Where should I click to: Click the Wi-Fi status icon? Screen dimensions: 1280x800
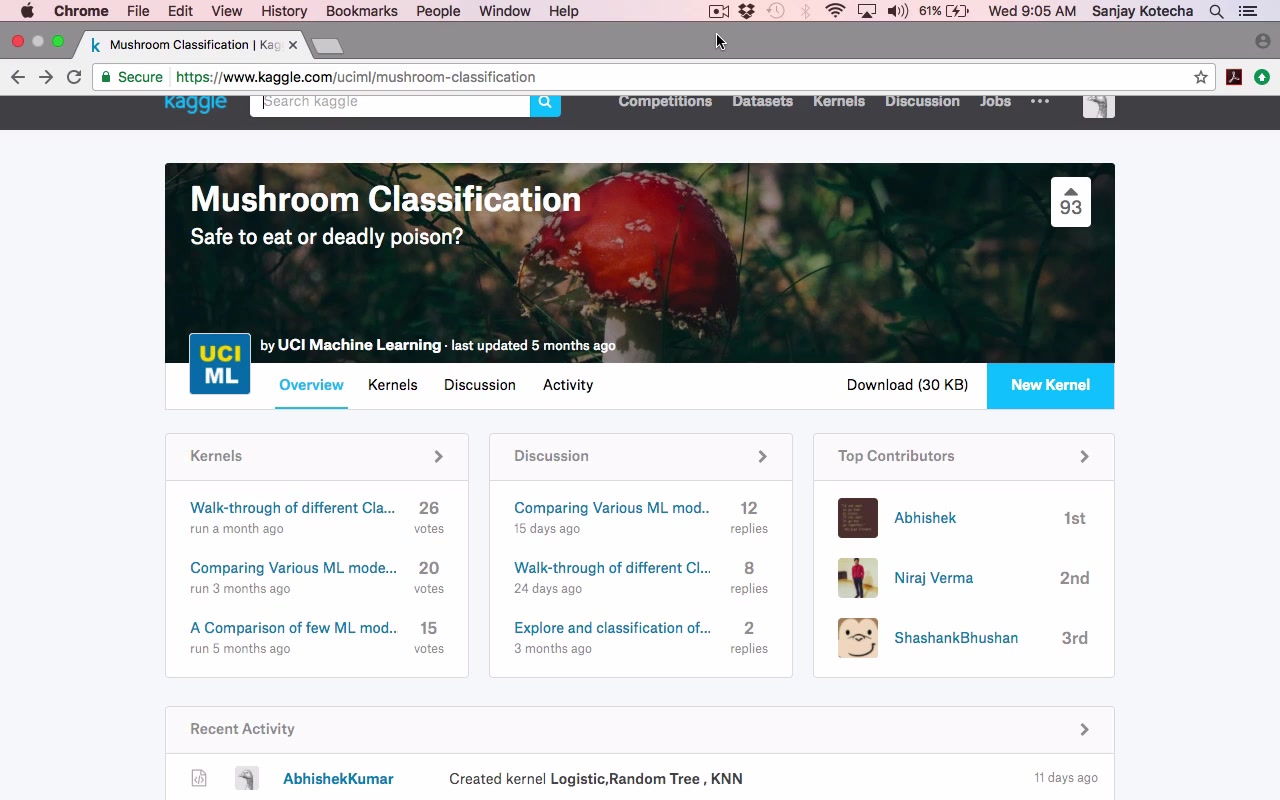[x=835, y=11]
